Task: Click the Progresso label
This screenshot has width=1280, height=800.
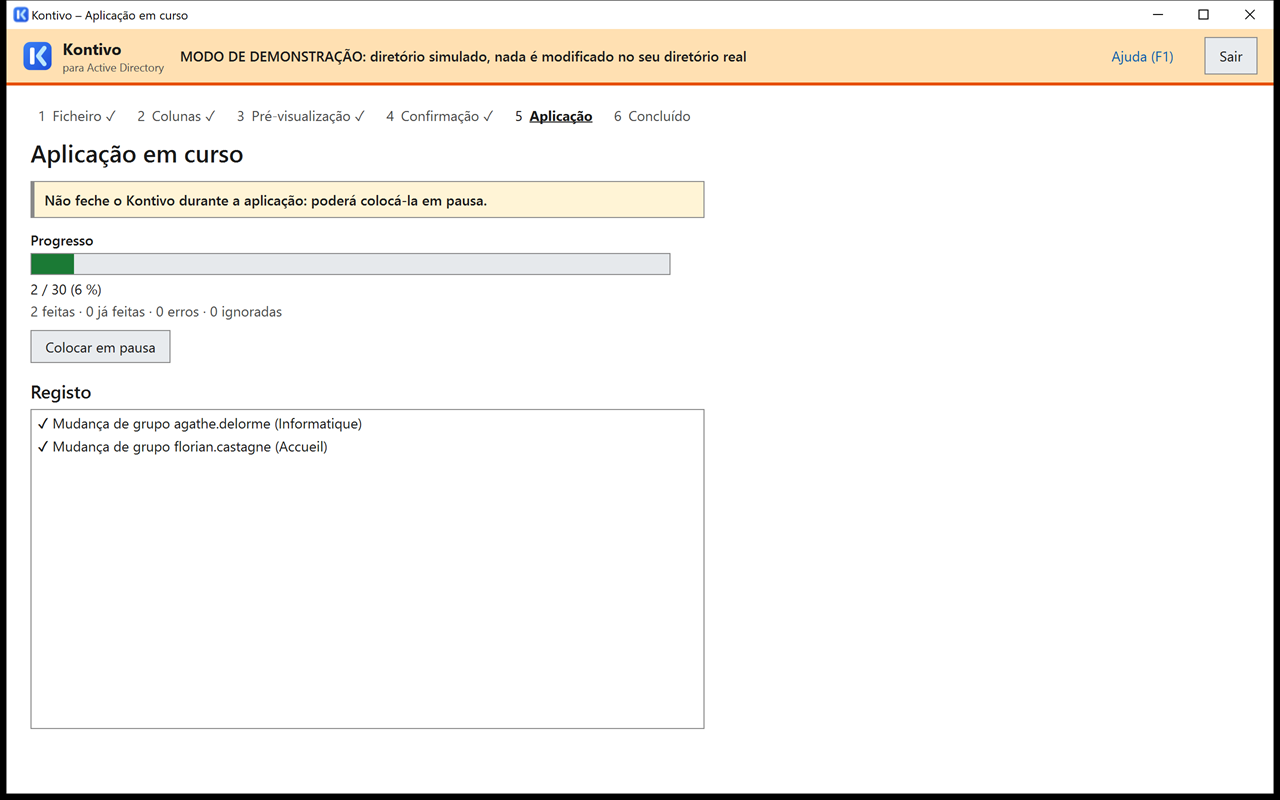Action: 62,241
